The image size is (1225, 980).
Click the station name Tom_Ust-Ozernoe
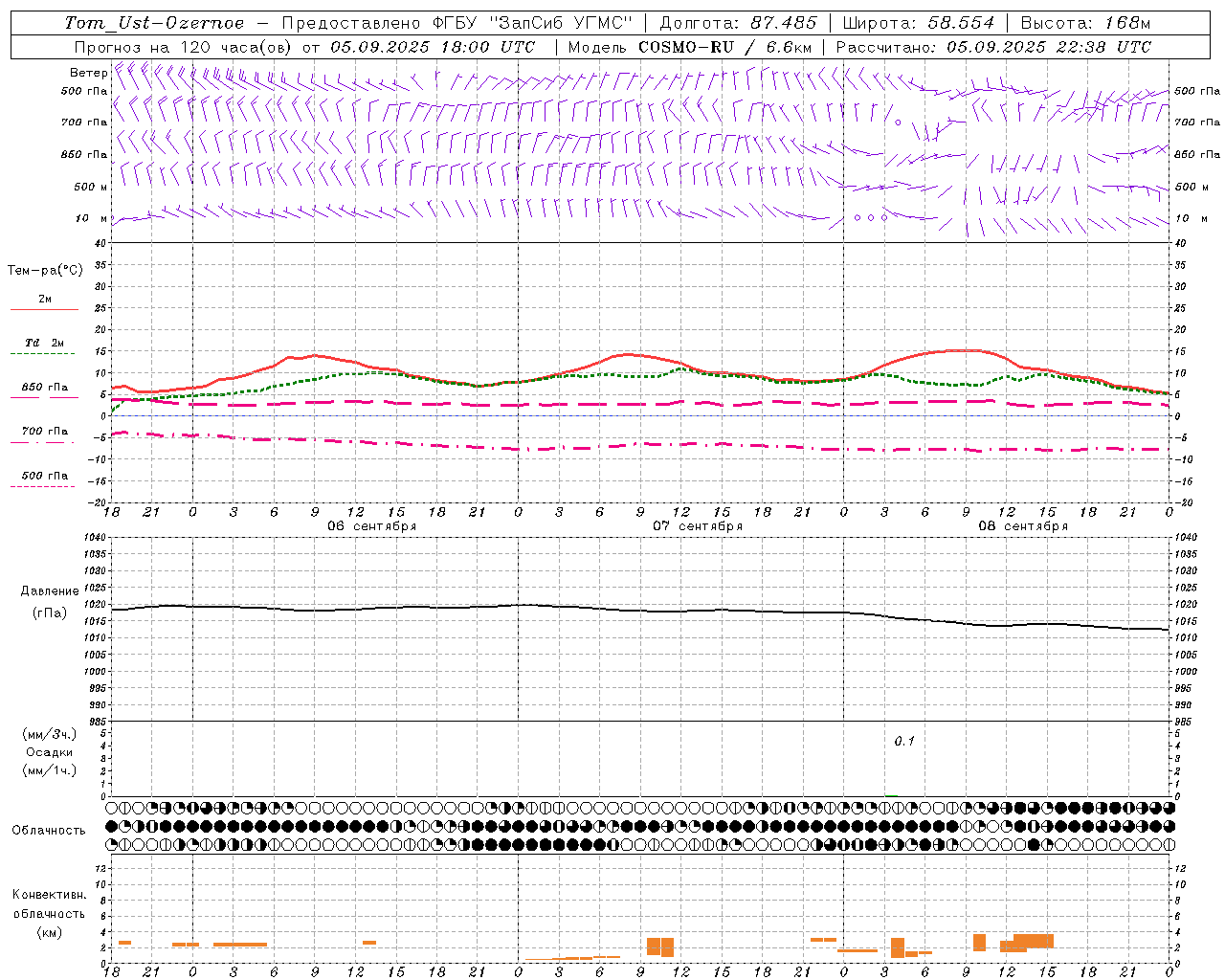154,23
